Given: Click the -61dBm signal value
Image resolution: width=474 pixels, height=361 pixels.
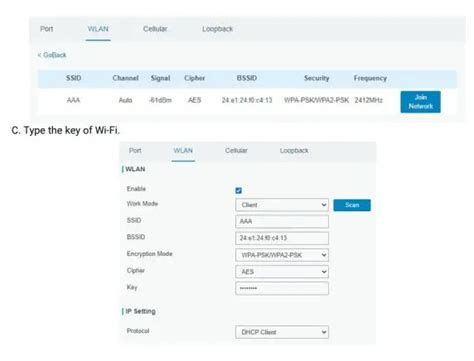Looking at the screenshot, I should (160, 100).
